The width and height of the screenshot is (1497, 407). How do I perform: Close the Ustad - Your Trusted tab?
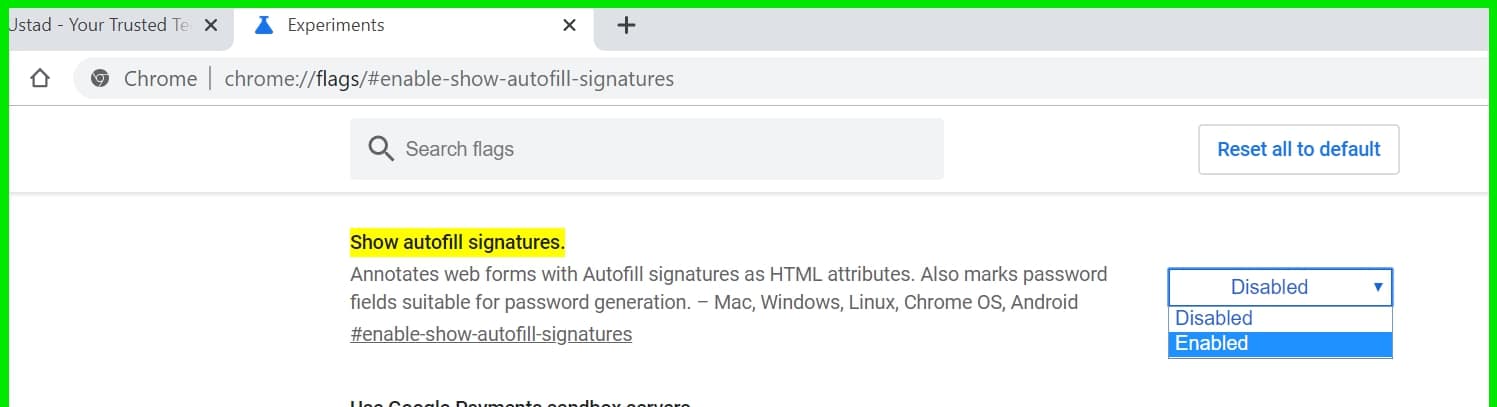click(210, 26)
